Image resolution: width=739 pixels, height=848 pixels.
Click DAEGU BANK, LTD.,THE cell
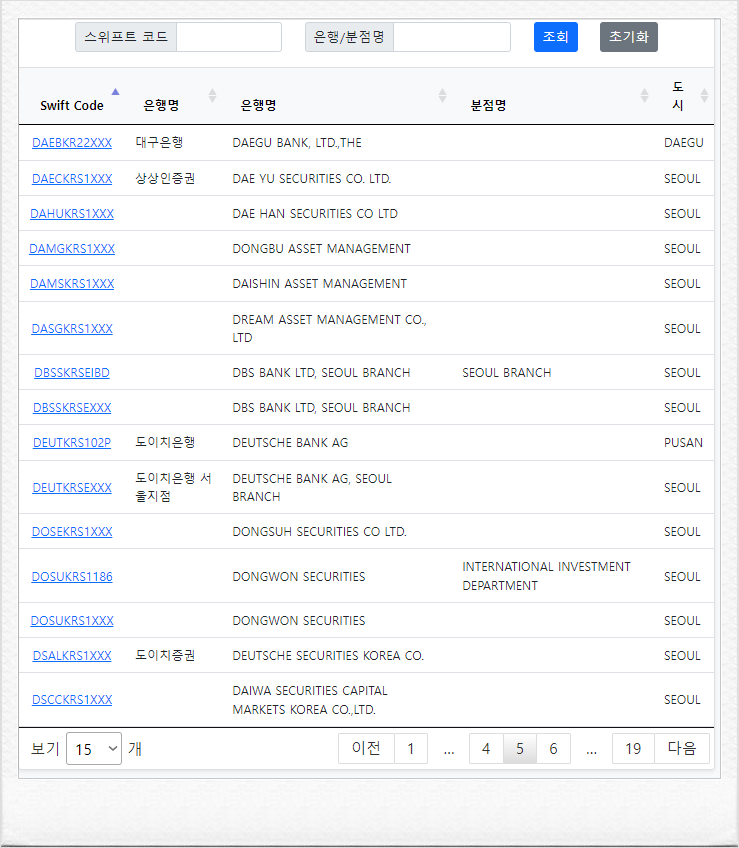(x=297, y=143)
